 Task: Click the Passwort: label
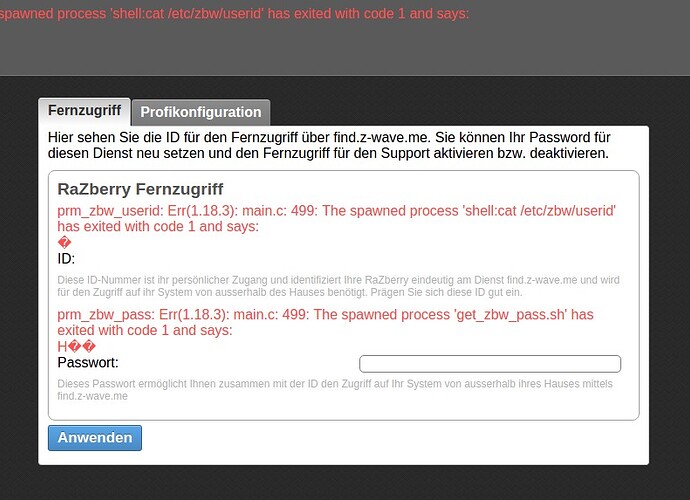point(88,363)
